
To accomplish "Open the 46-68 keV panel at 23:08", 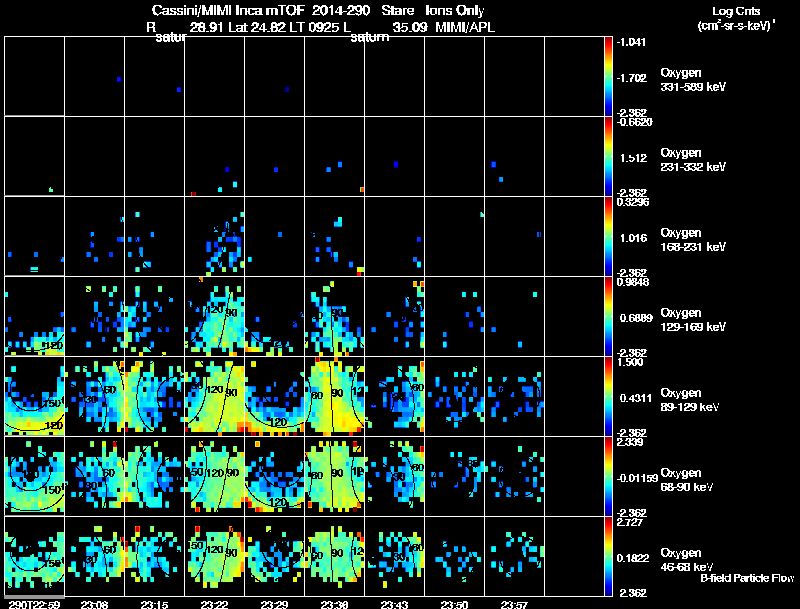I will (x=94, y=556).
